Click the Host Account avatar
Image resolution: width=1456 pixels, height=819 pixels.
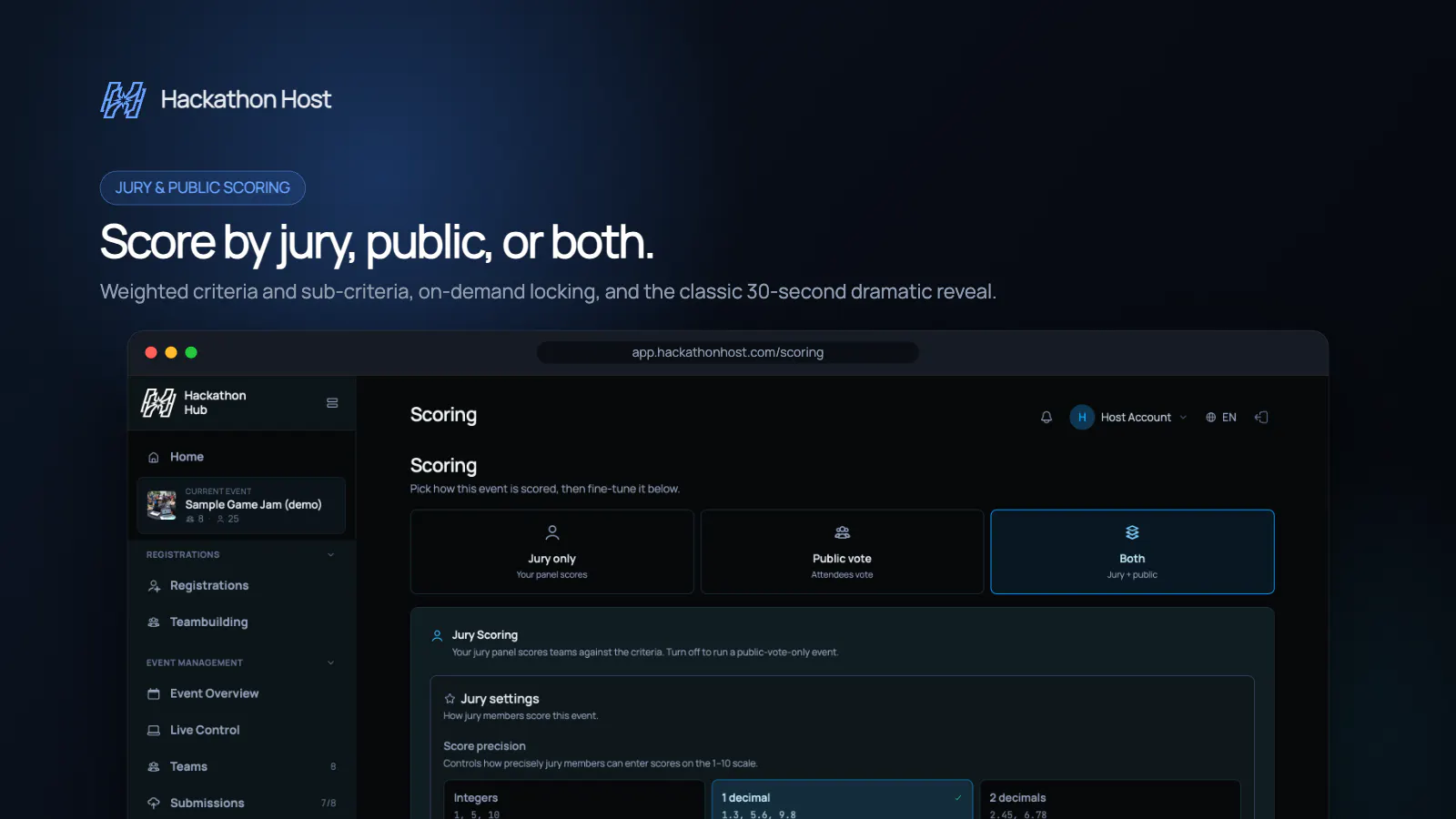point(1082,417)
